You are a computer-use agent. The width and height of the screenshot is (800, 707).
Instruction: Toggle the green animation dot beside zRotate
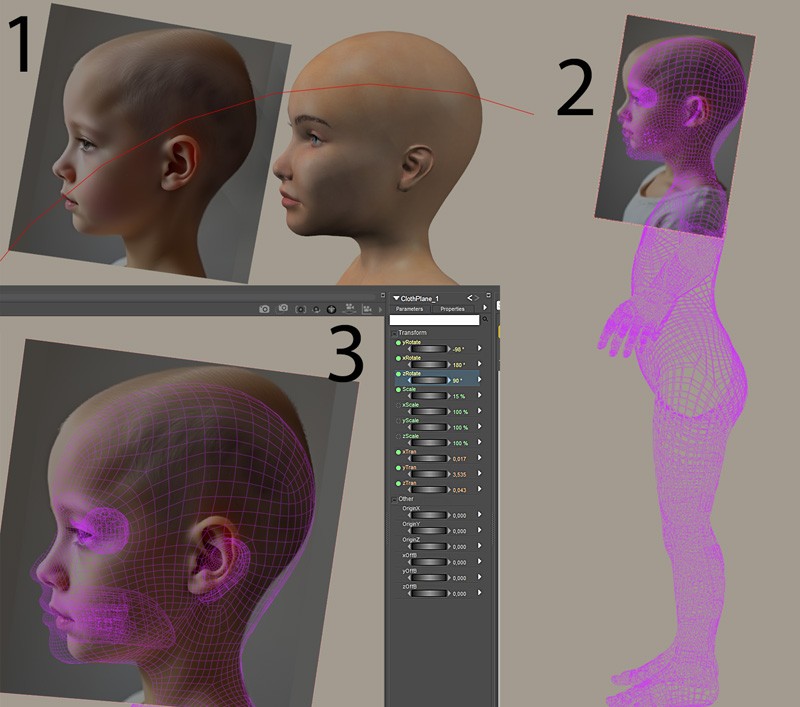pos(398,374)
